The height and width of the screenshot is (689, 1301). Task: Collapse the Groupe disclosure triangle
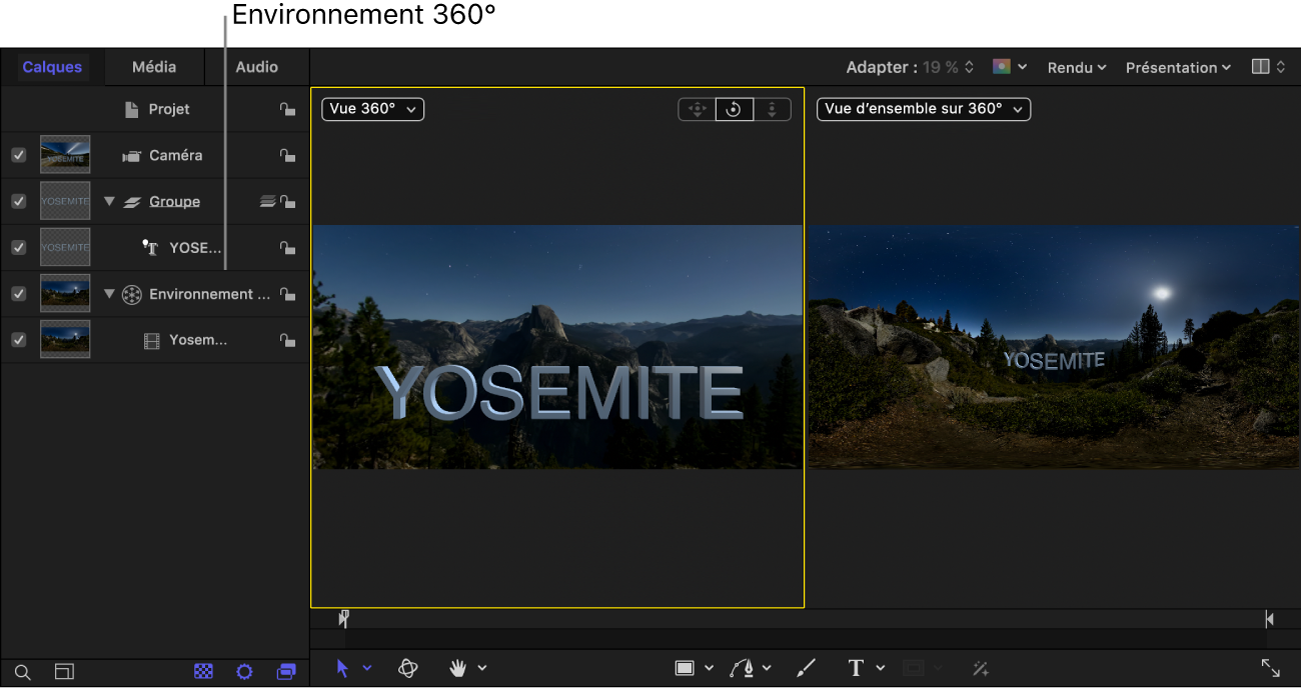coord(109,201)
